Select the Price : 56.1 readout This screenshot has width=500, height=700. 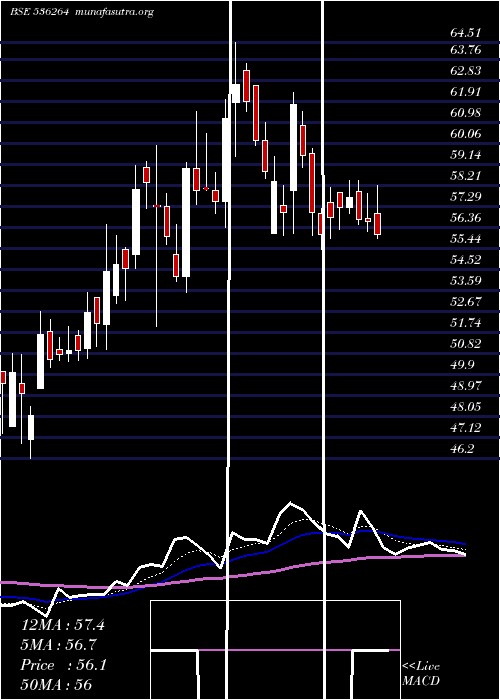tap(63, 665)
